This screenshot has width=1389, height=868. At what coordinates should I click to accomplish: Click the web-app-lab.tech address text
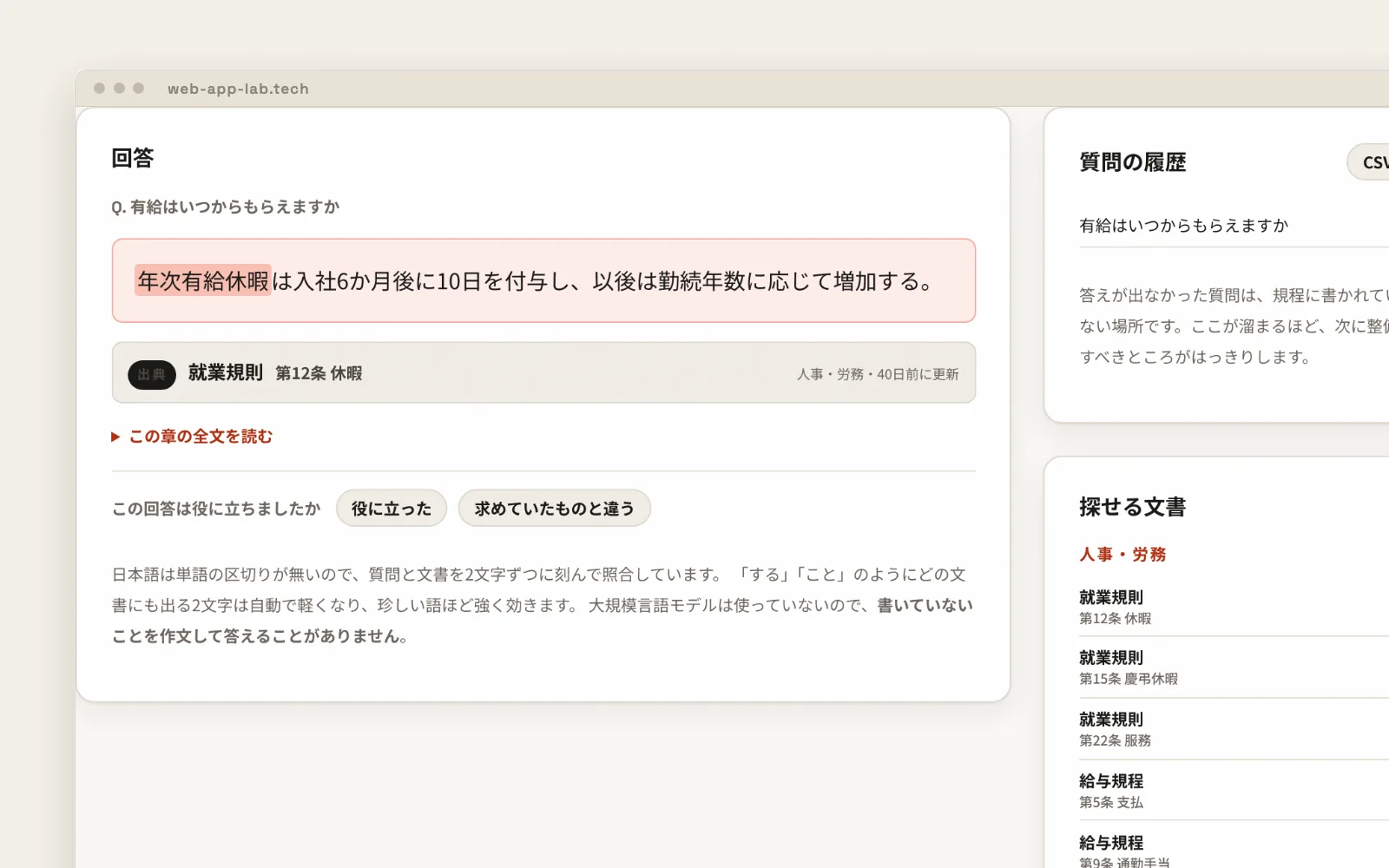pos(238,89)
